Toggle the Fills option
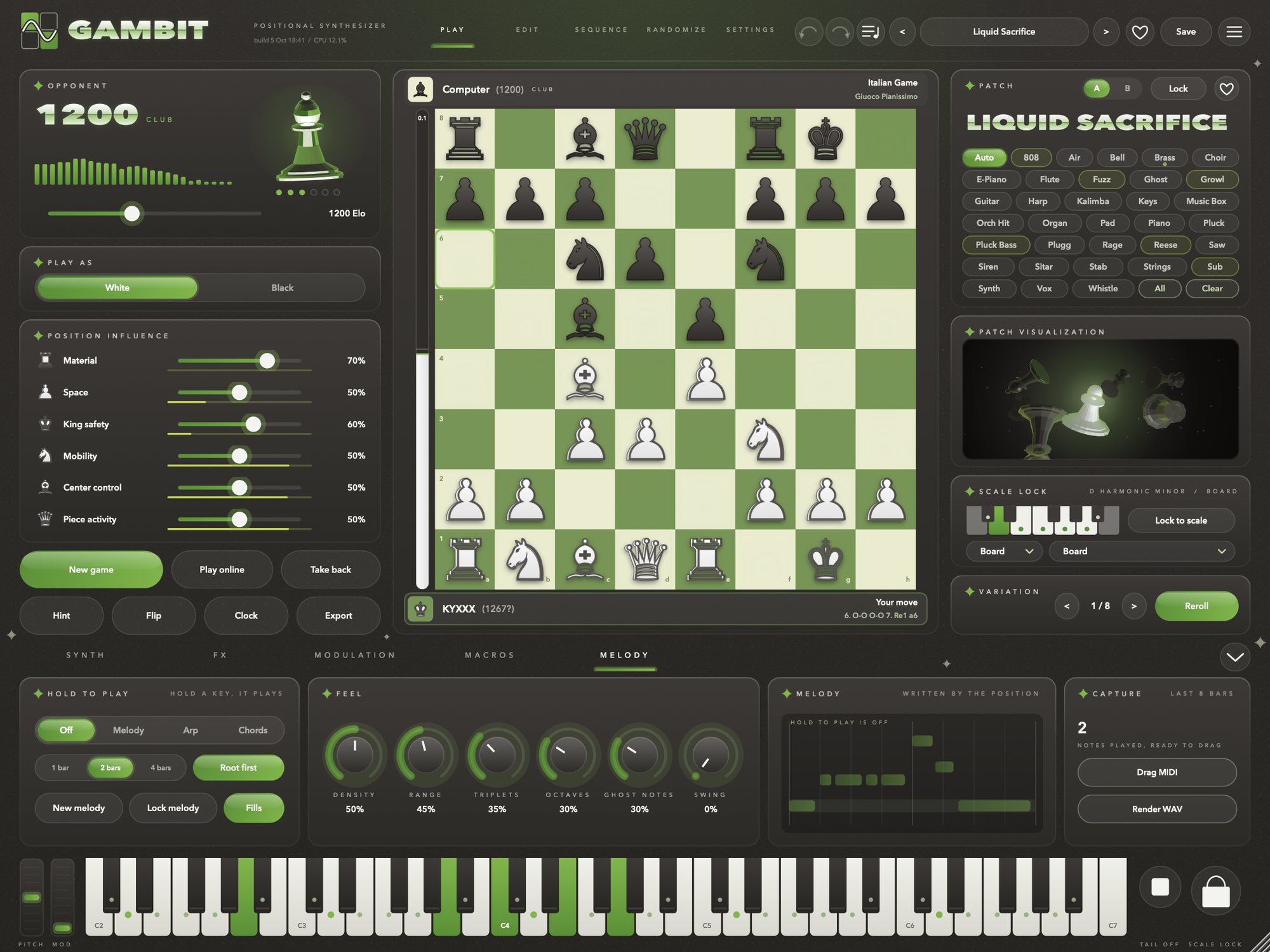 coord(254,808)
